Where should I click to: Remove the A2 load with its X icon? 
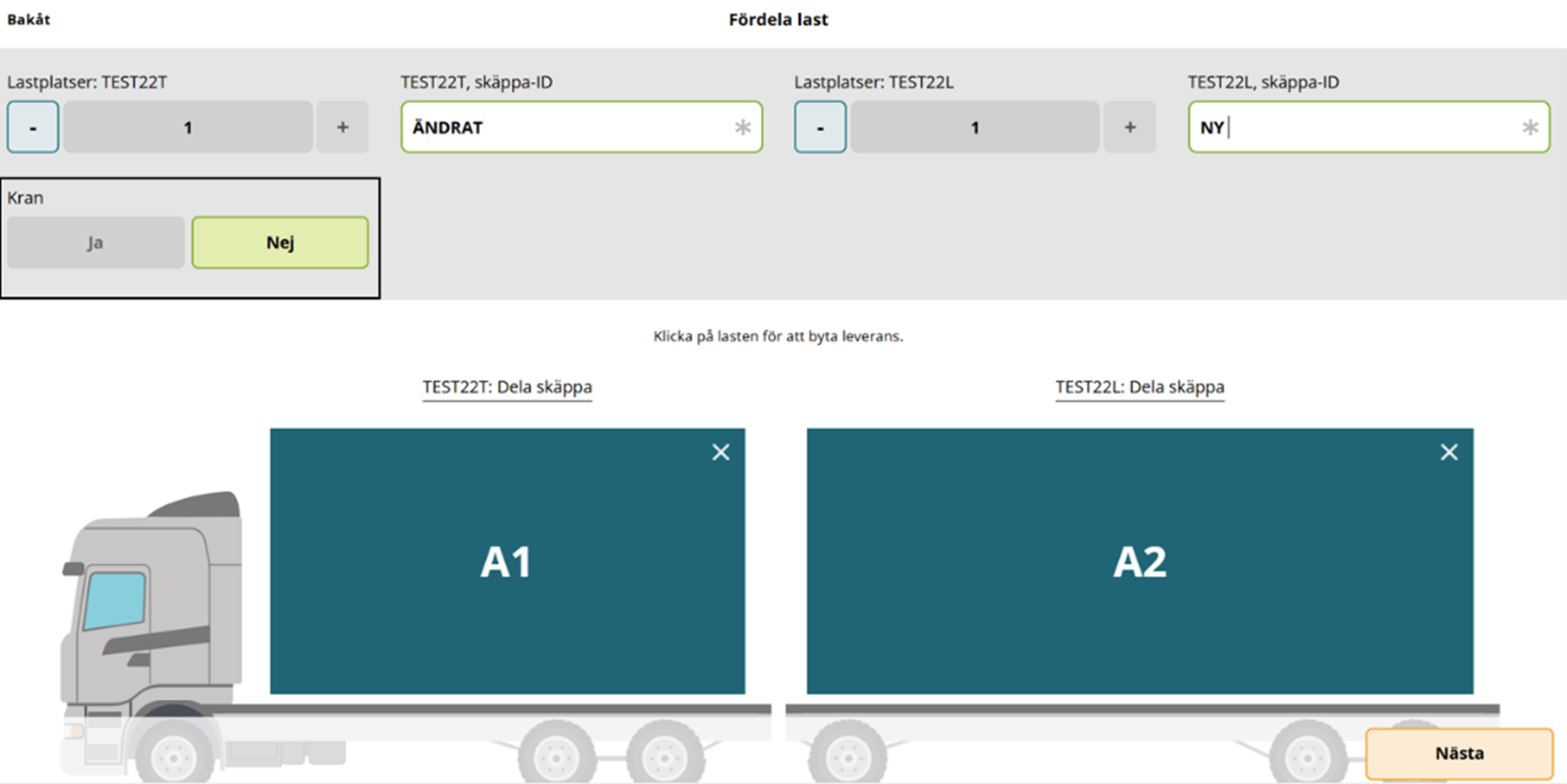point(1449,452)
